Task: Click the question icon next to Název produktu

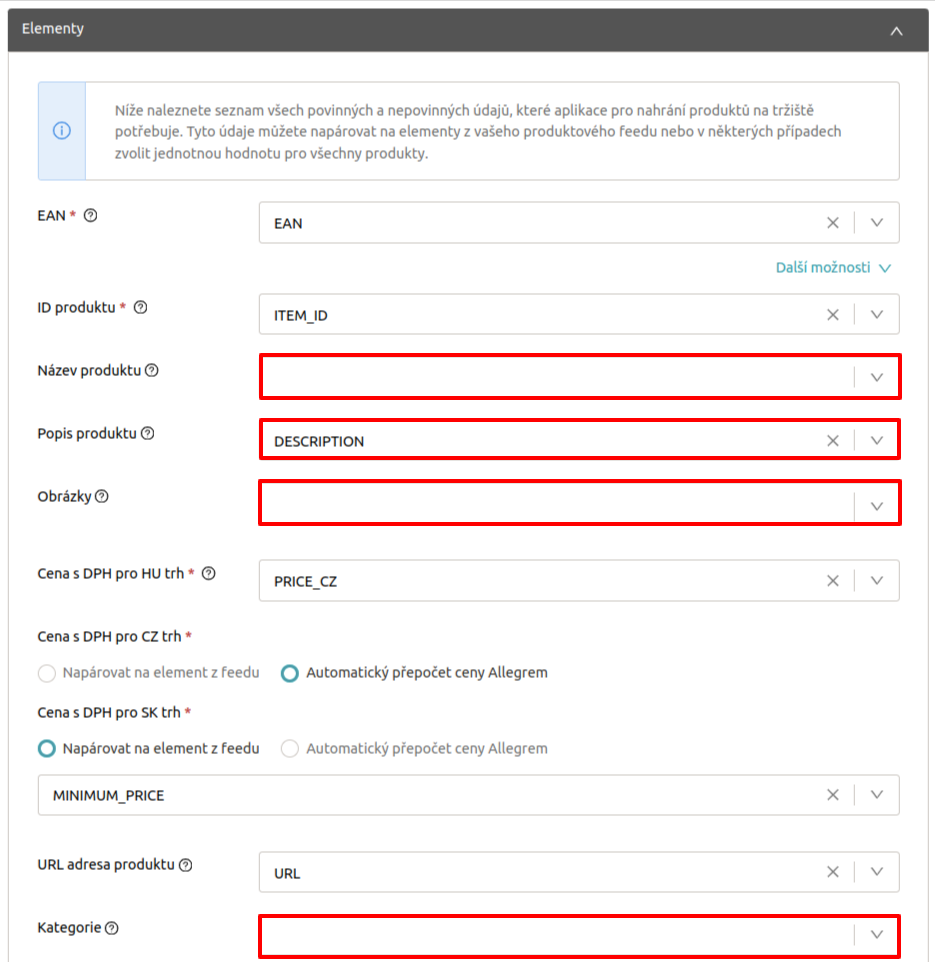Action: (x=152, y=370)
